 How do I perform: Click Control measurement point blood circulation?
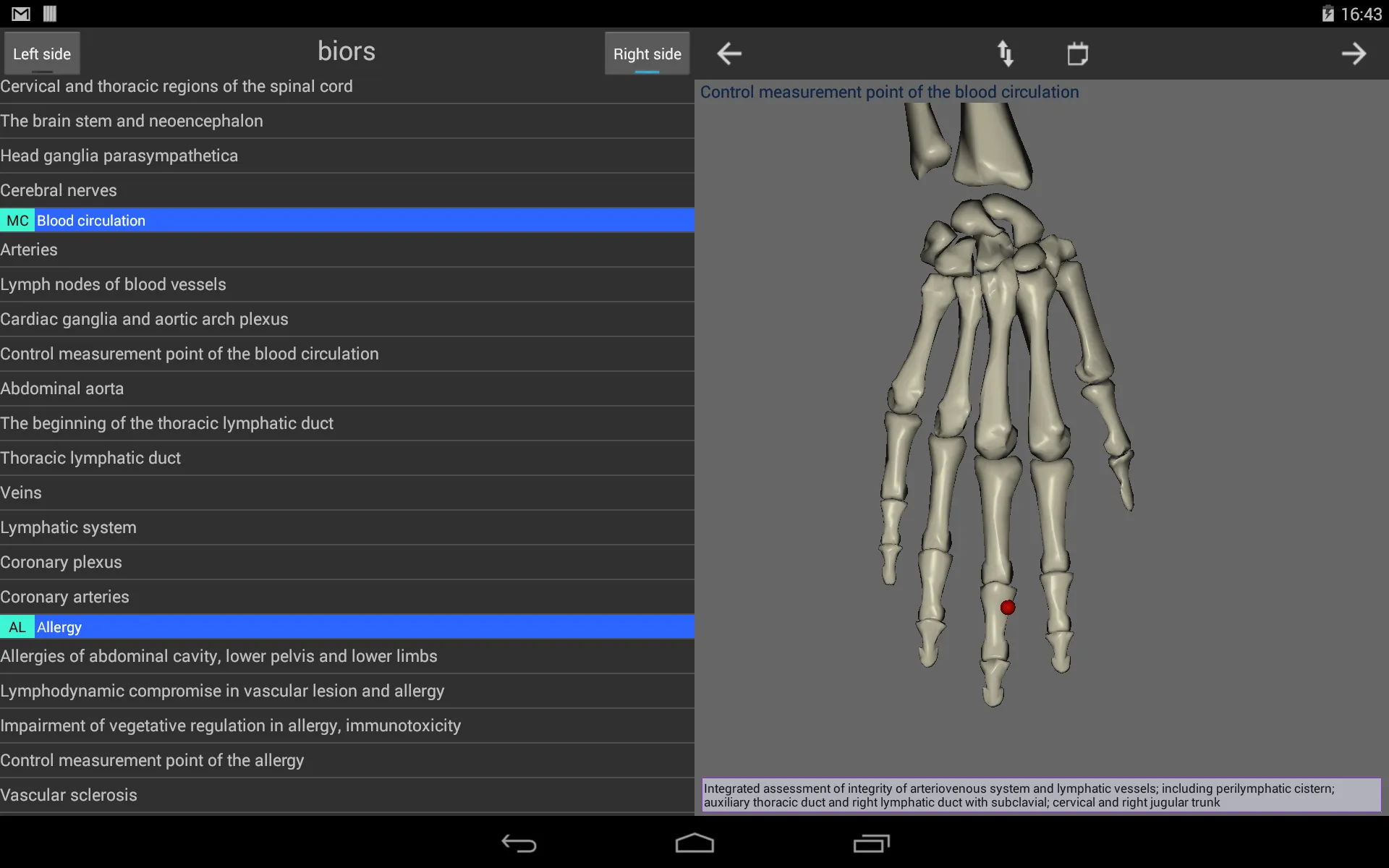click(189, 353)
